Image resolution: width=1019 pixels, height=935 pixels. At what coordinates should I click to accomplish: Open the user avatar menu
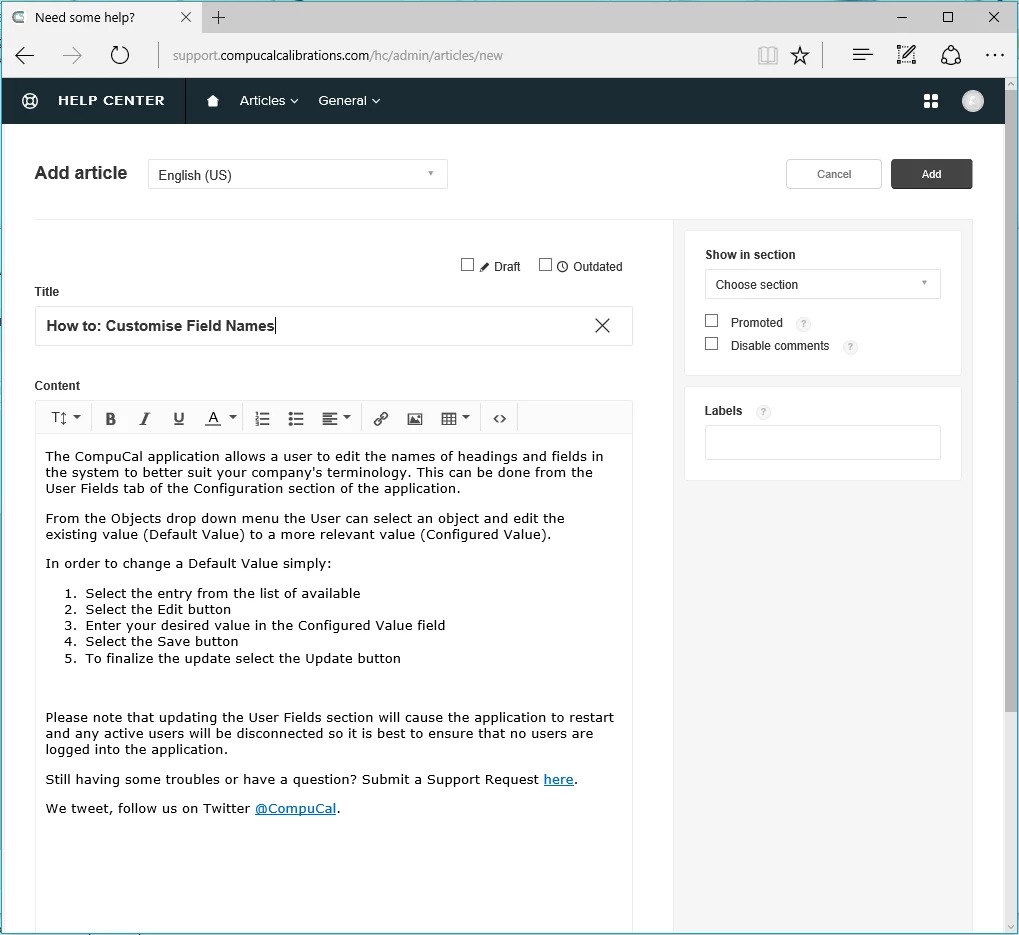click(x=972, y=101)
